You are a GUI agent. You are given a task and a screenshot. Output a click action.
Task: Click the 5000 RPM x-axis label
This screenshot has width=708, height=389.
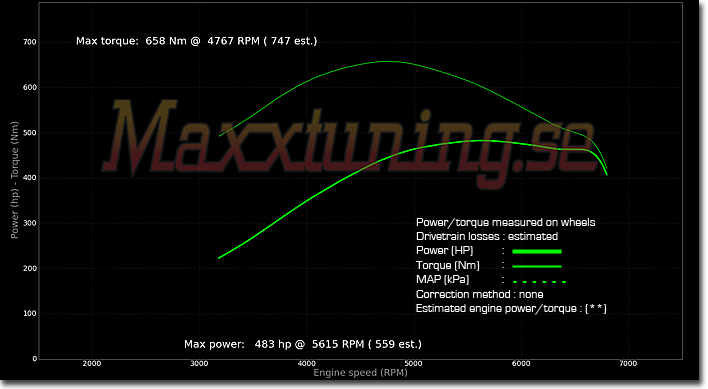point(414,363)
